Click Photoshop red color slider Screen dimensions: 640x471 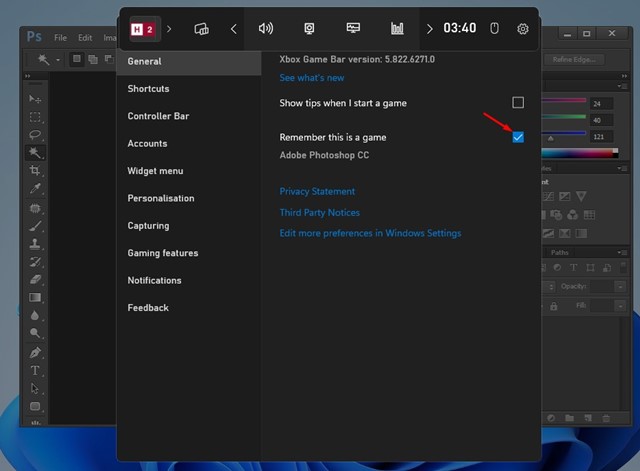coord(564,100)
